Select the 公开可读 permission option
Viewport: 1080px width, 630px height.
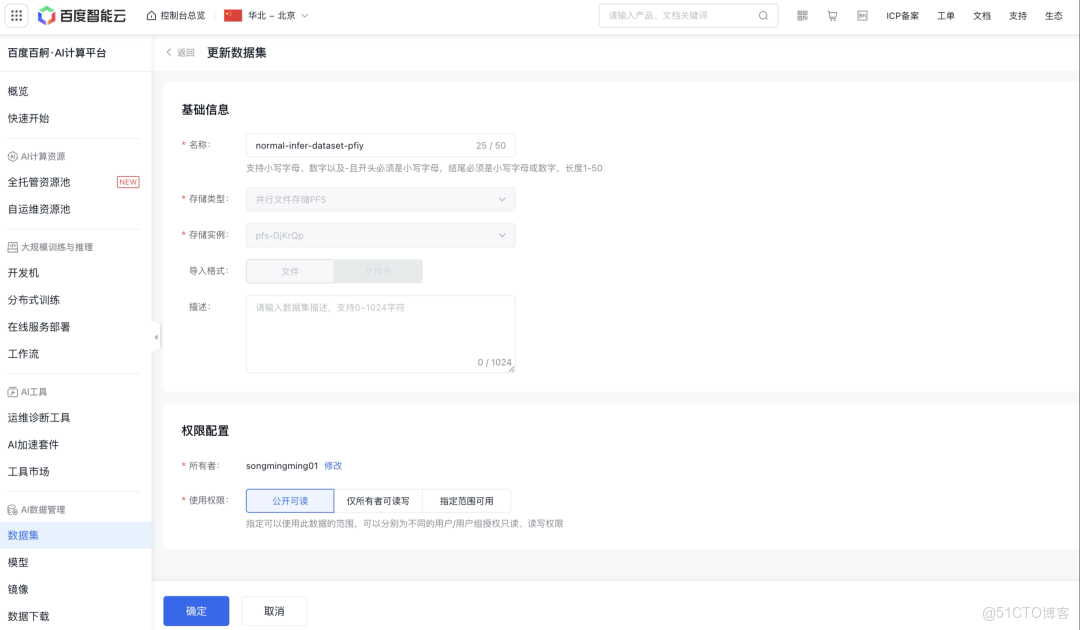(289, 500)
